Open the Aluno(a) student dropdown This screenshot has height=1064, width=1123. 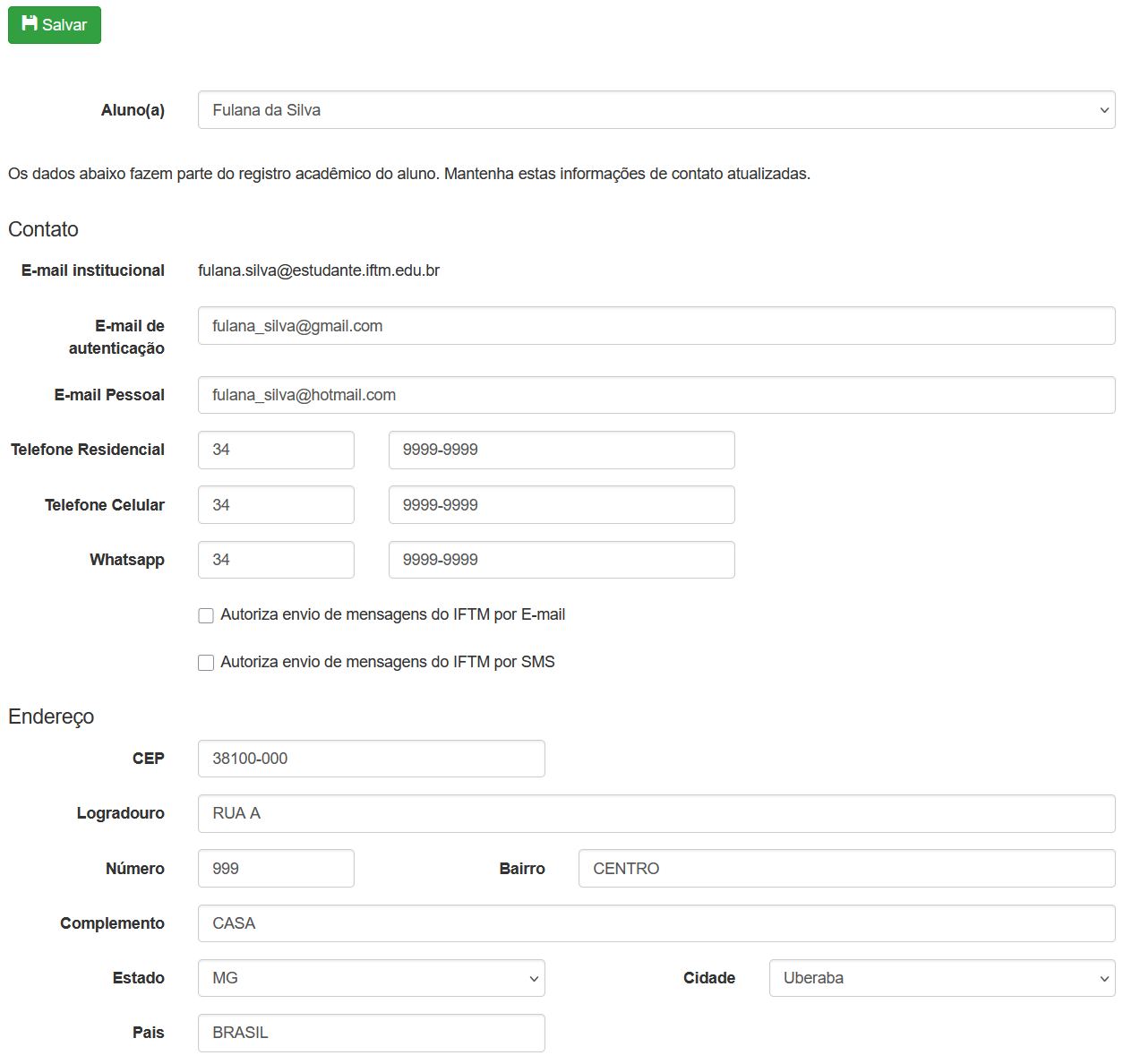pos(656,110)
